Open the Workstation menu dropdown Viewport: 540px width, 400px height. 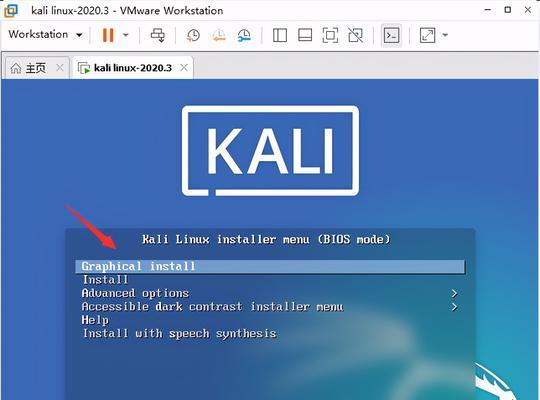pos(45,34)
